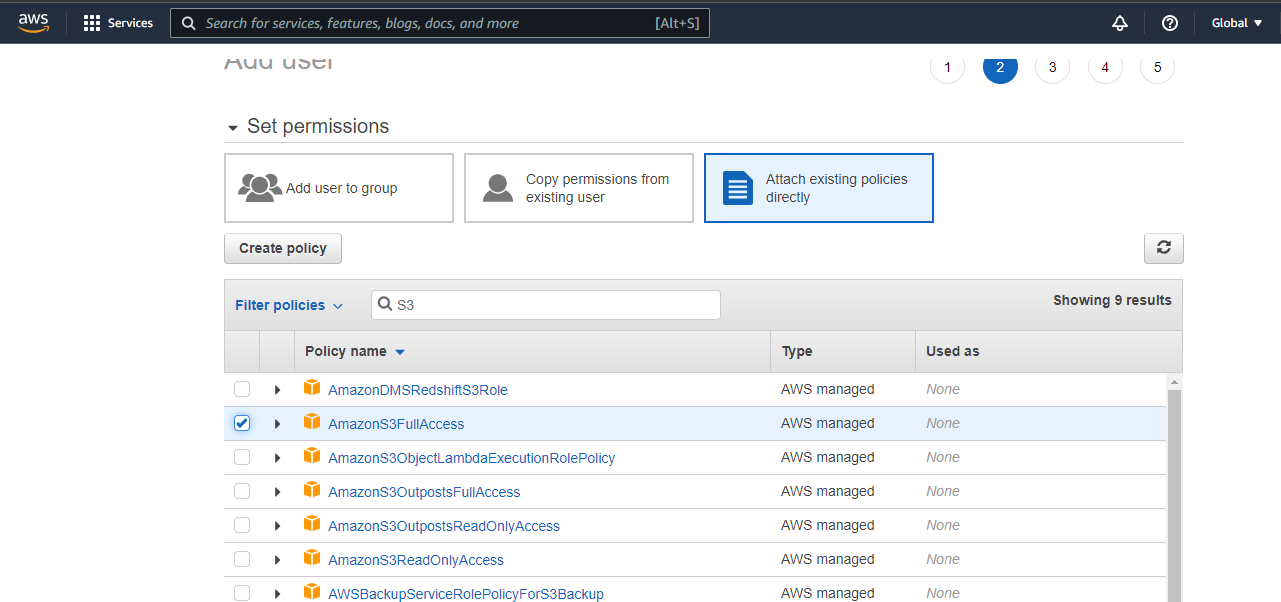Click the AmazonS3FullAccess policy box icon

point(312,423)
